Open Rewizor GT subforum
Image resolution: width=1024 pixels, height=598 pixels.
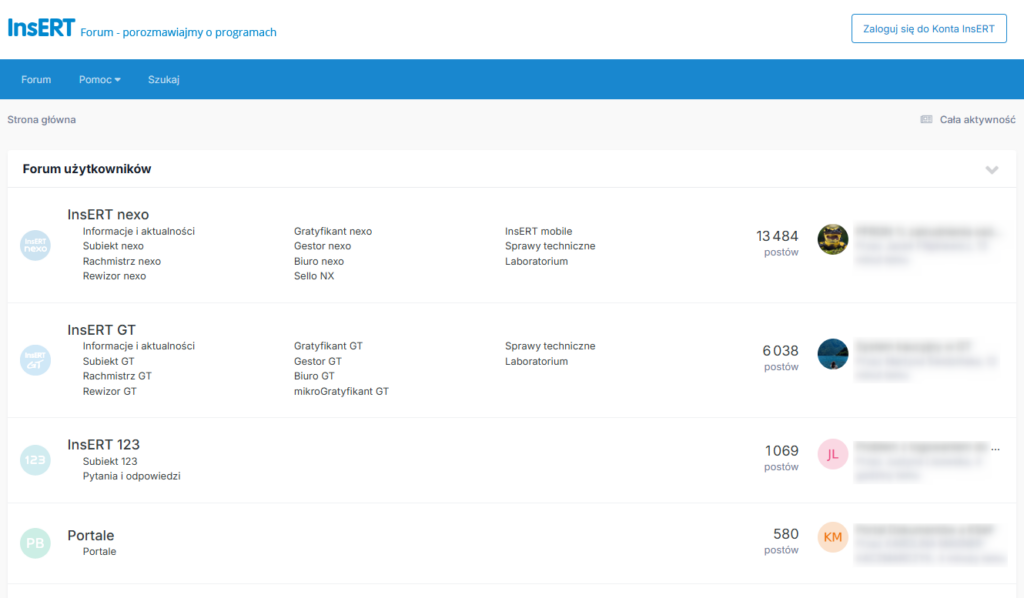tap(110, 392)
